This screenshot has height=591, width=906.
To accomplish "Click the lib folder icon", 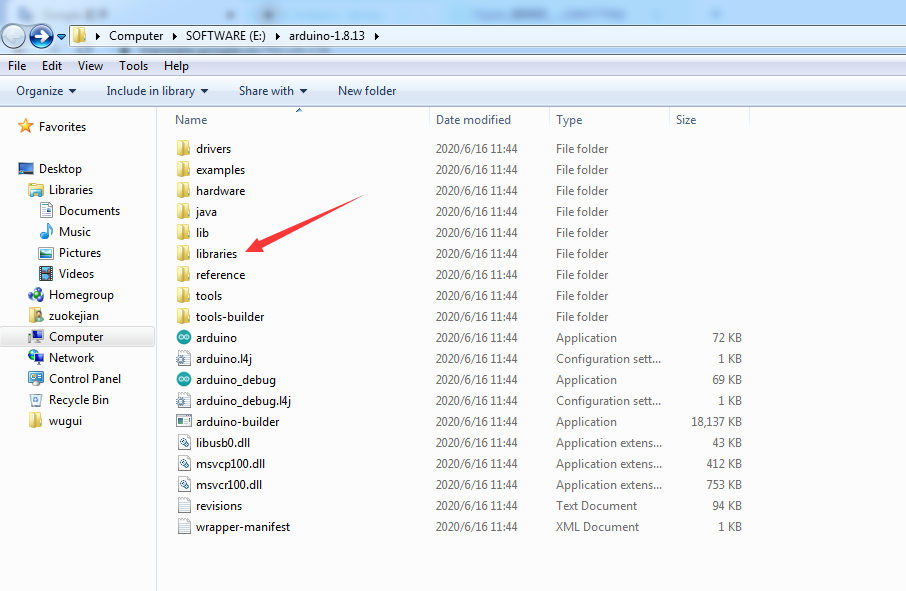I will [183, 232].
